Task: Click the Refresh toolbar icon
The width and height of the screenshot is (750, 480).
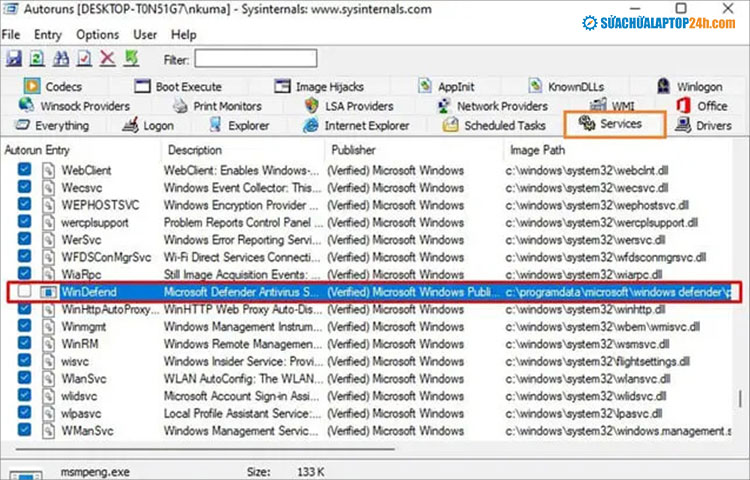Action: (x=37, y=58)
